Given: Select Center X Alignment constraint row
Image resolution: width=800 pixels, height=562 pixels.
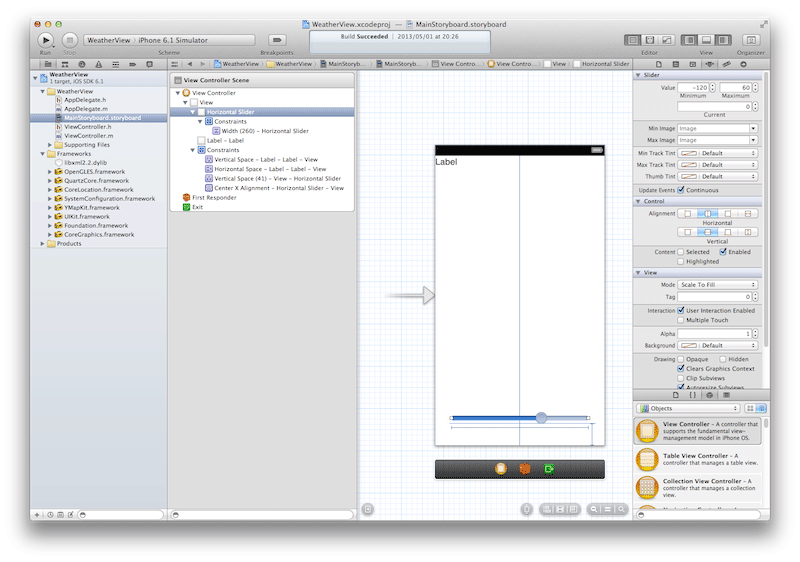Looking at the screenshot, I should 279,188.
